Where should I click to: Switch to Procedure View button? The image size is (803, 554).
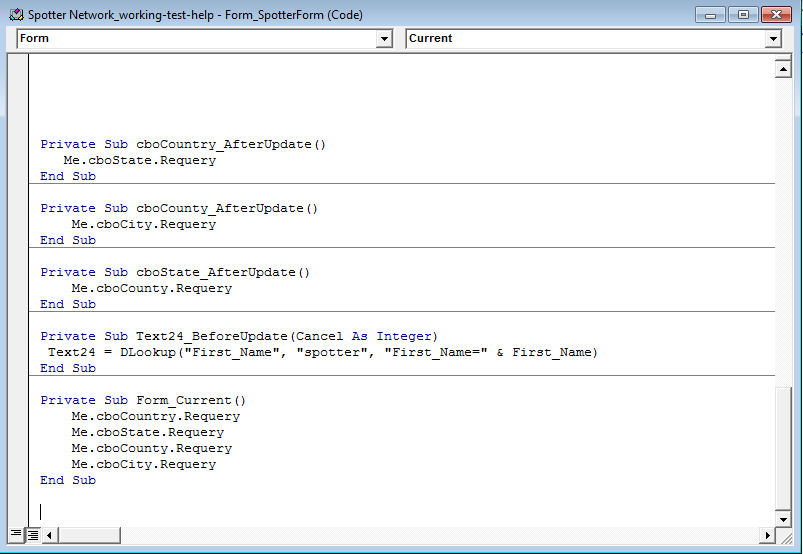pos(16,536)
